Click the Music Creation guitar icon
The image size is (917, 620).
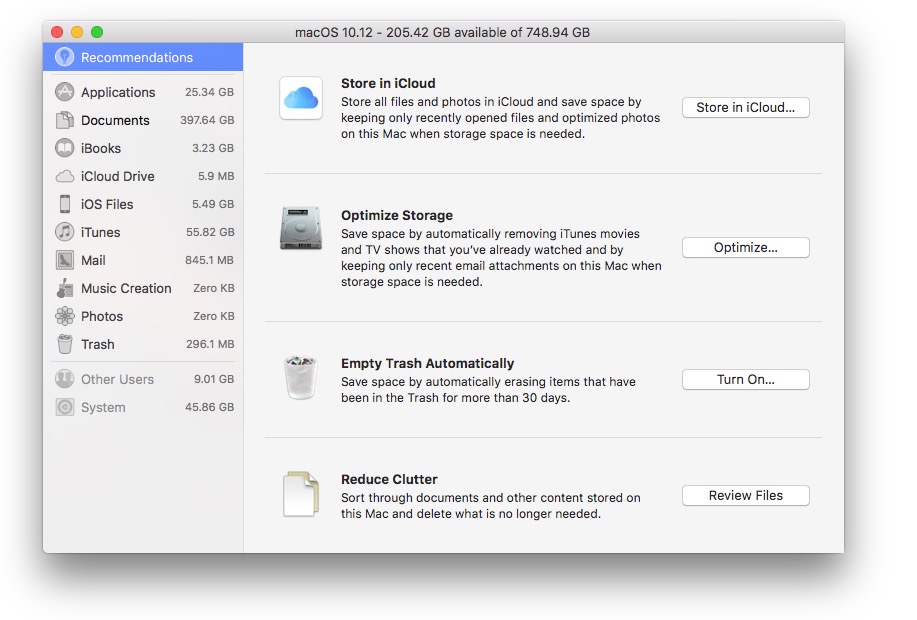click(x=65, y=288)
